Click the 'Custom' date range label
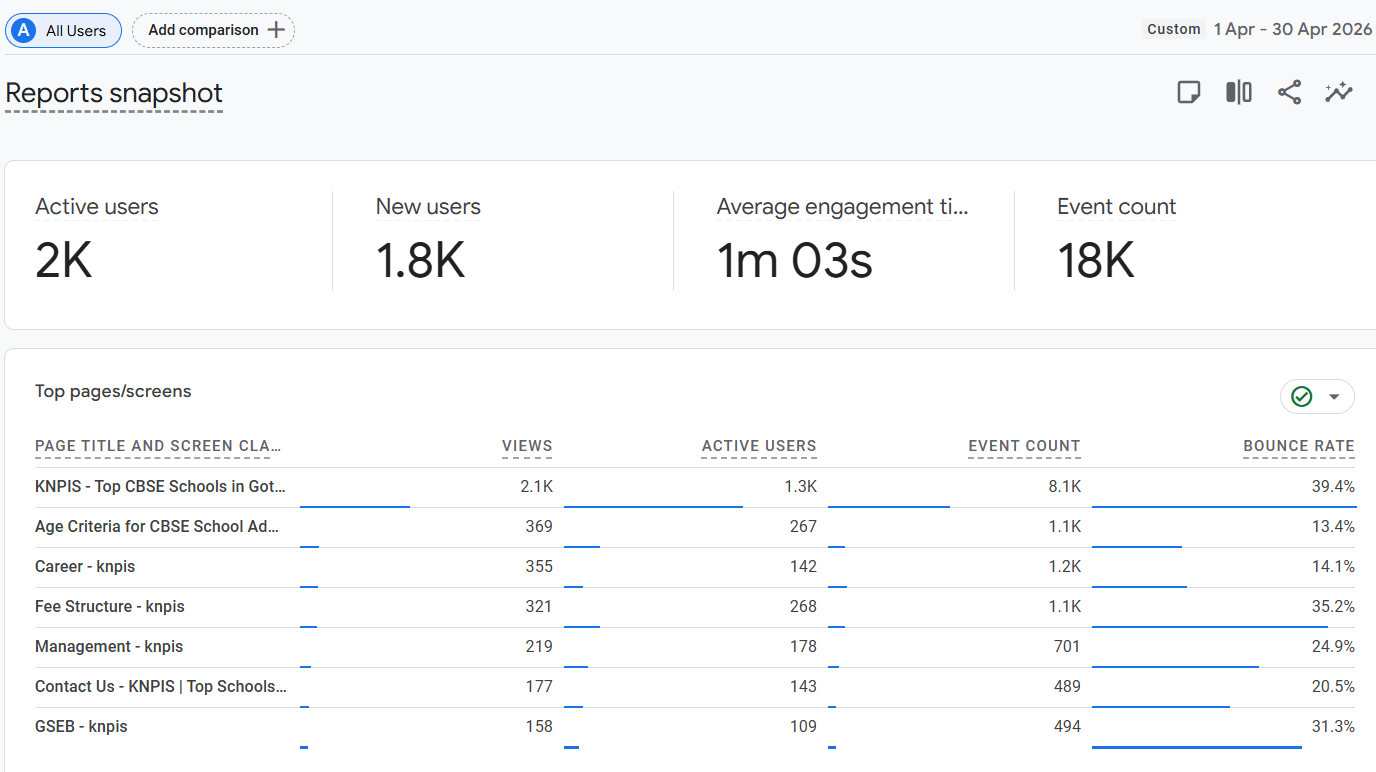1376x772 pixels. (x=1174, y=29)
